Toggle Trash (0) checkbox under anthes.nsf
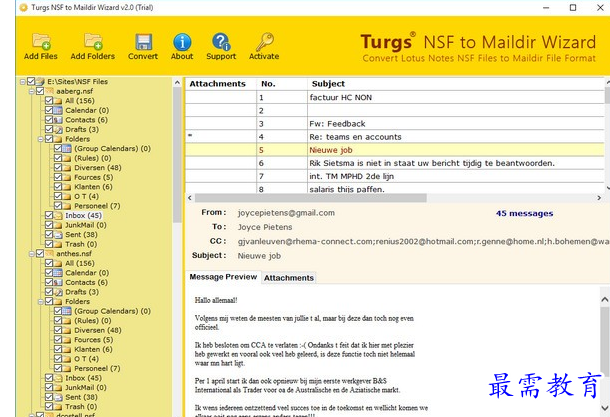The width and height of the screenshot is (610, 417). pyautogui.click(x=49, y=406)
